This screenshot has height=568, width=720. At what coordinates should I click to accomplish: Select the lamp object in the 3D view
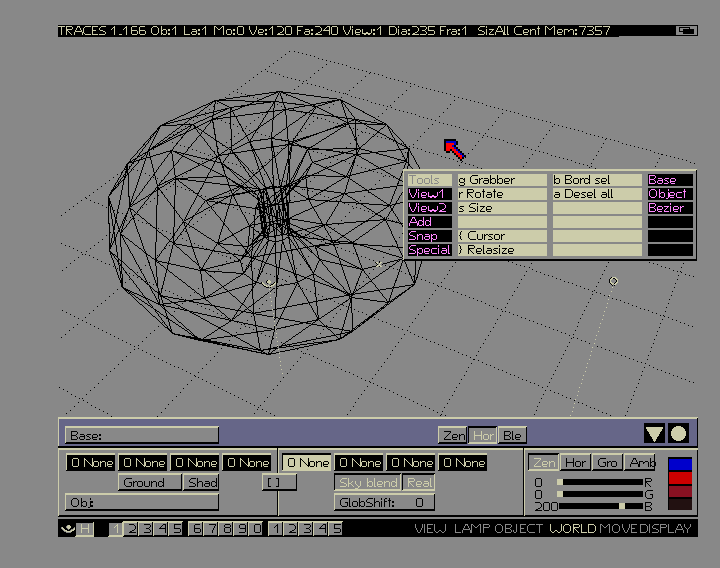[613, 281]
